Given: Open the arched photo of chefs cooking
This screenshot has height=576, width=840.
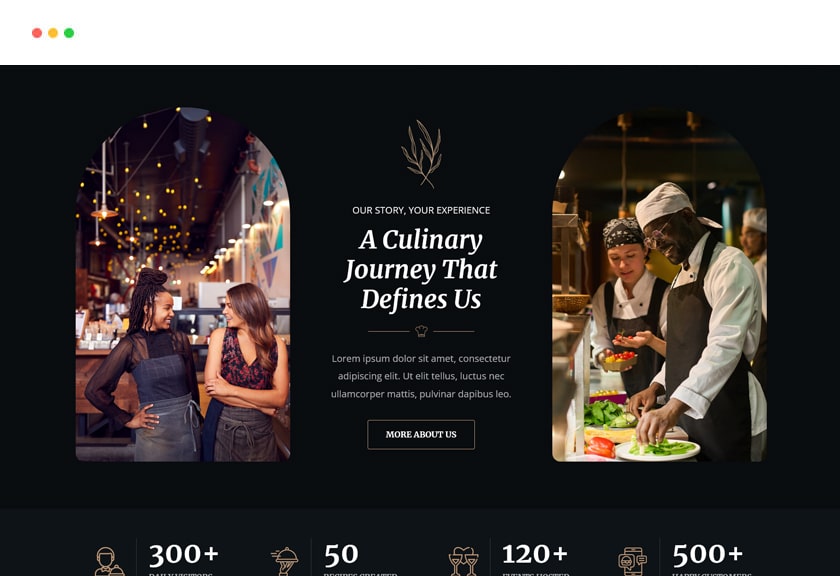Looking at the screenshot, I should click(659, 286).
